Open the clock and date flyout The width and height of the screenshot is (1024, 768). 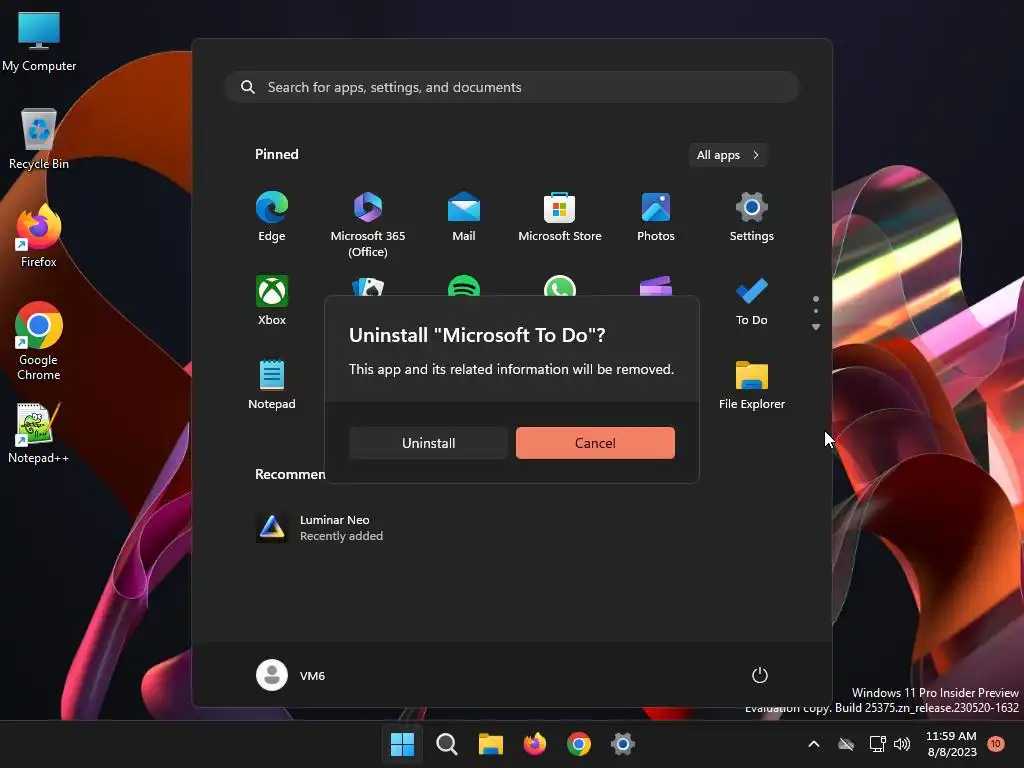coord(952,744)
